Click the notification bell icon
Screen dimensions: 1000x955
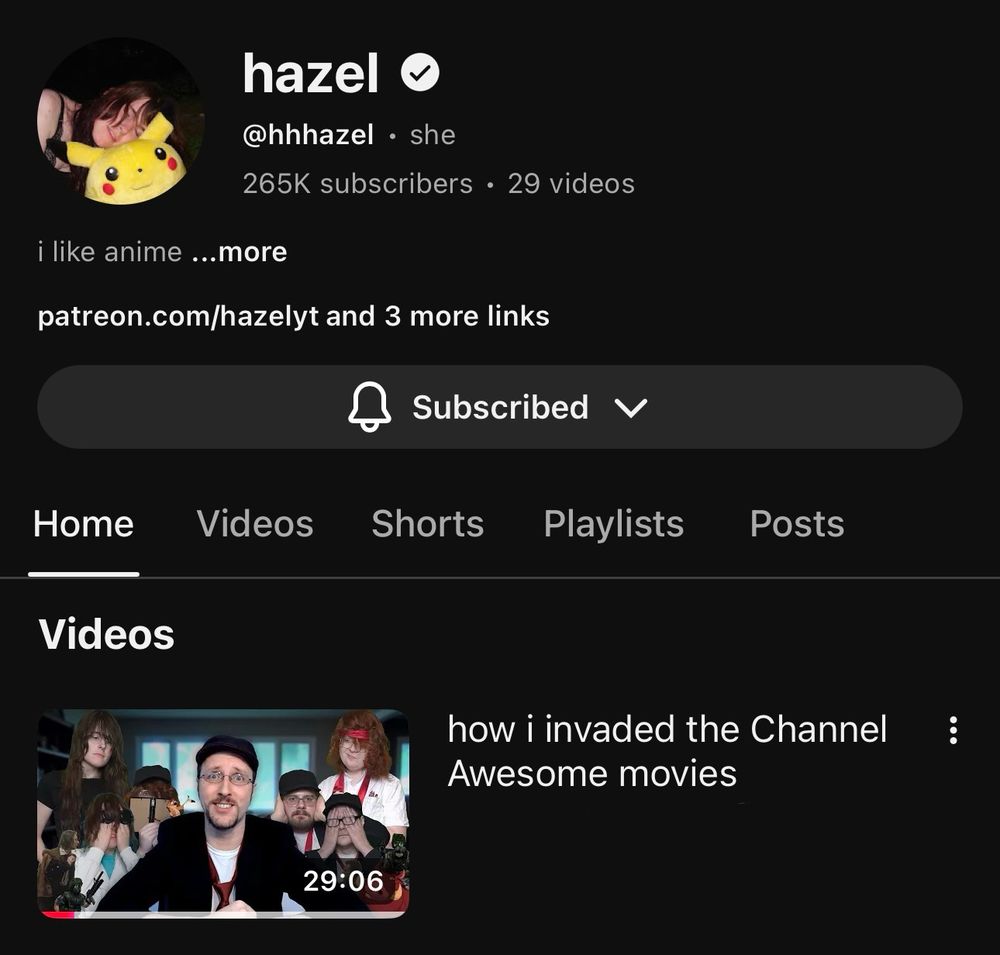point(369,407)
